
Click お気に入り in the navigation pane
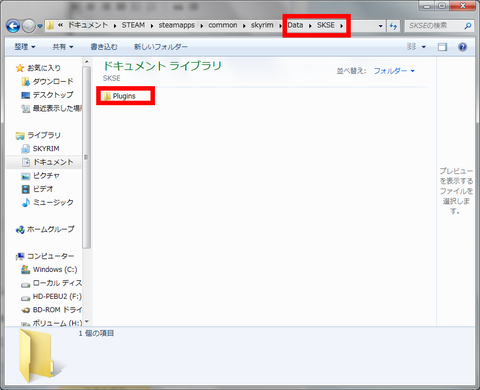[x=44, y=68]
